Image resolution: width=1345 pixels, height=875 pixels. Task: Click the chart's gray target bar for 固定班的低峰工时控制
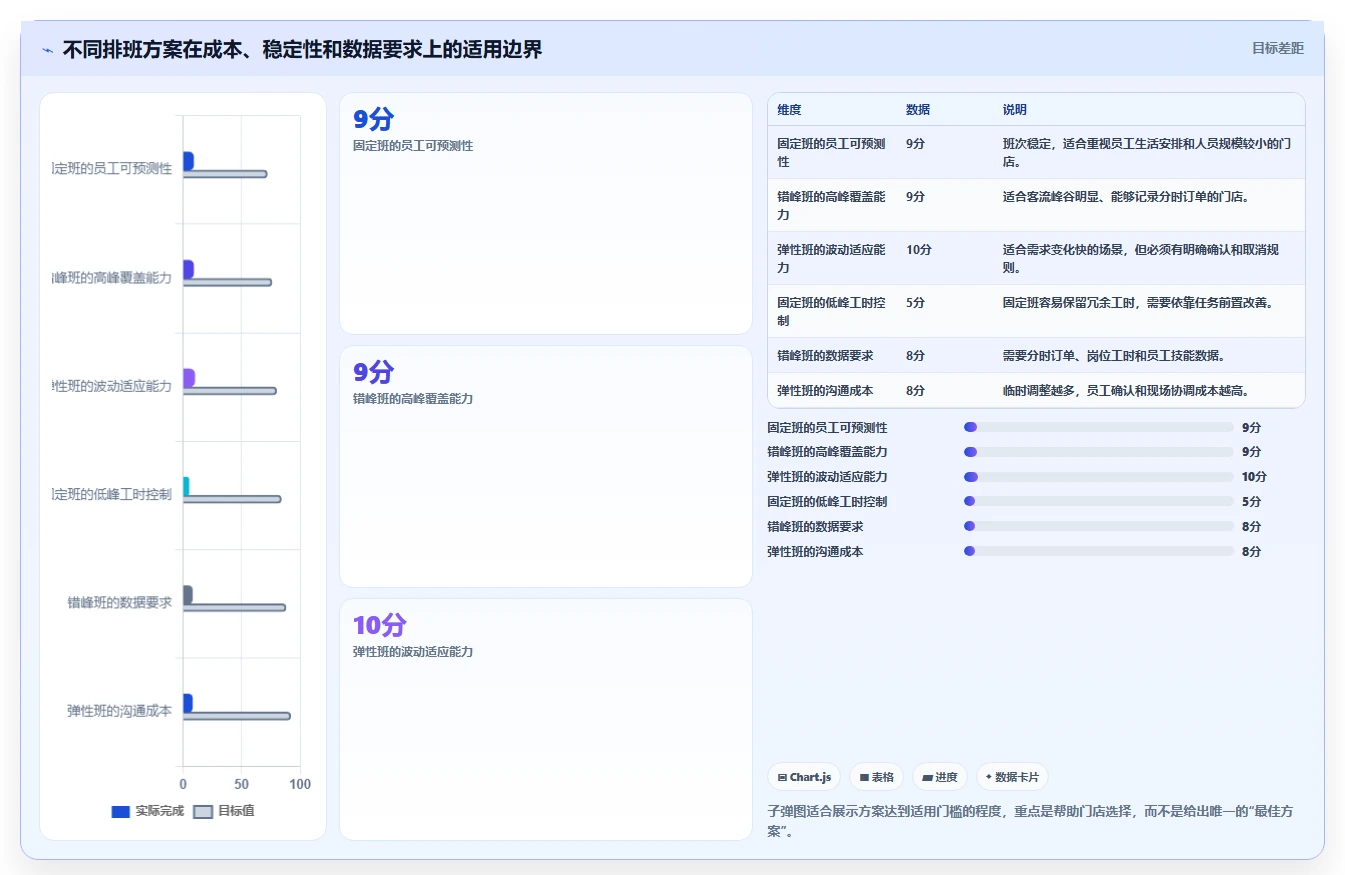[x=232, y=499]
